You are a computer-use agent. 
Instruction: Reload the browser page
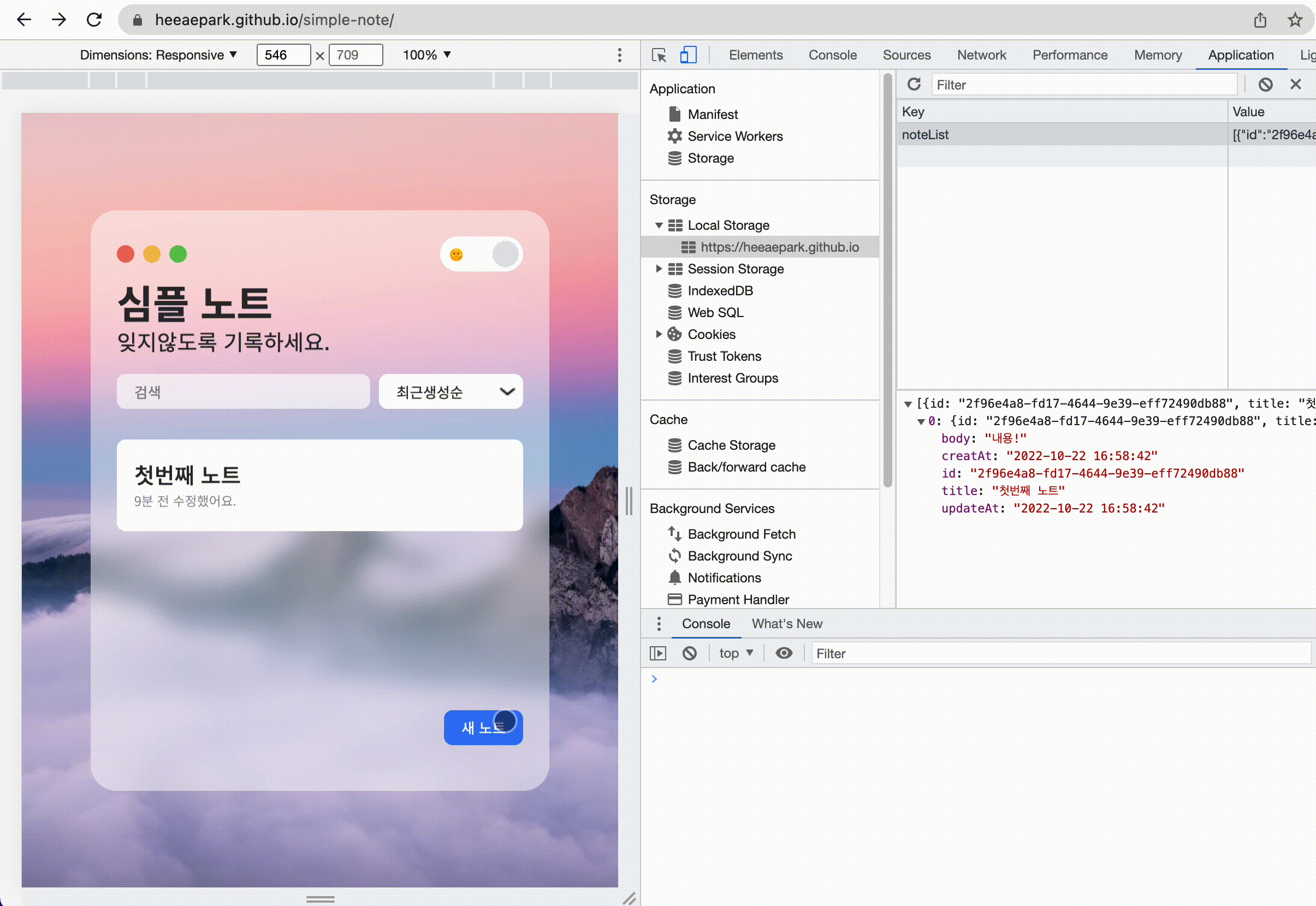[x=94, y=20]
